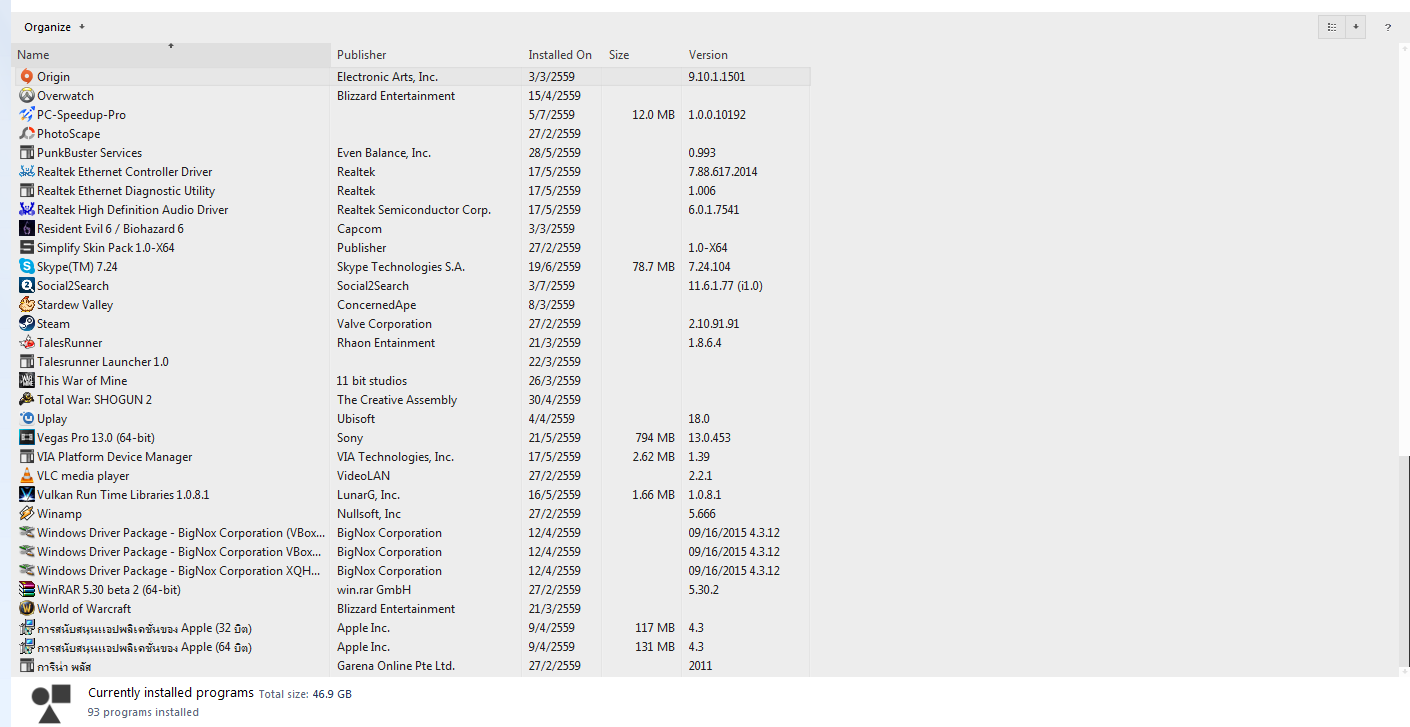
Task: Click the Apple (32 บิต) support icon
Action: (27, 628)
